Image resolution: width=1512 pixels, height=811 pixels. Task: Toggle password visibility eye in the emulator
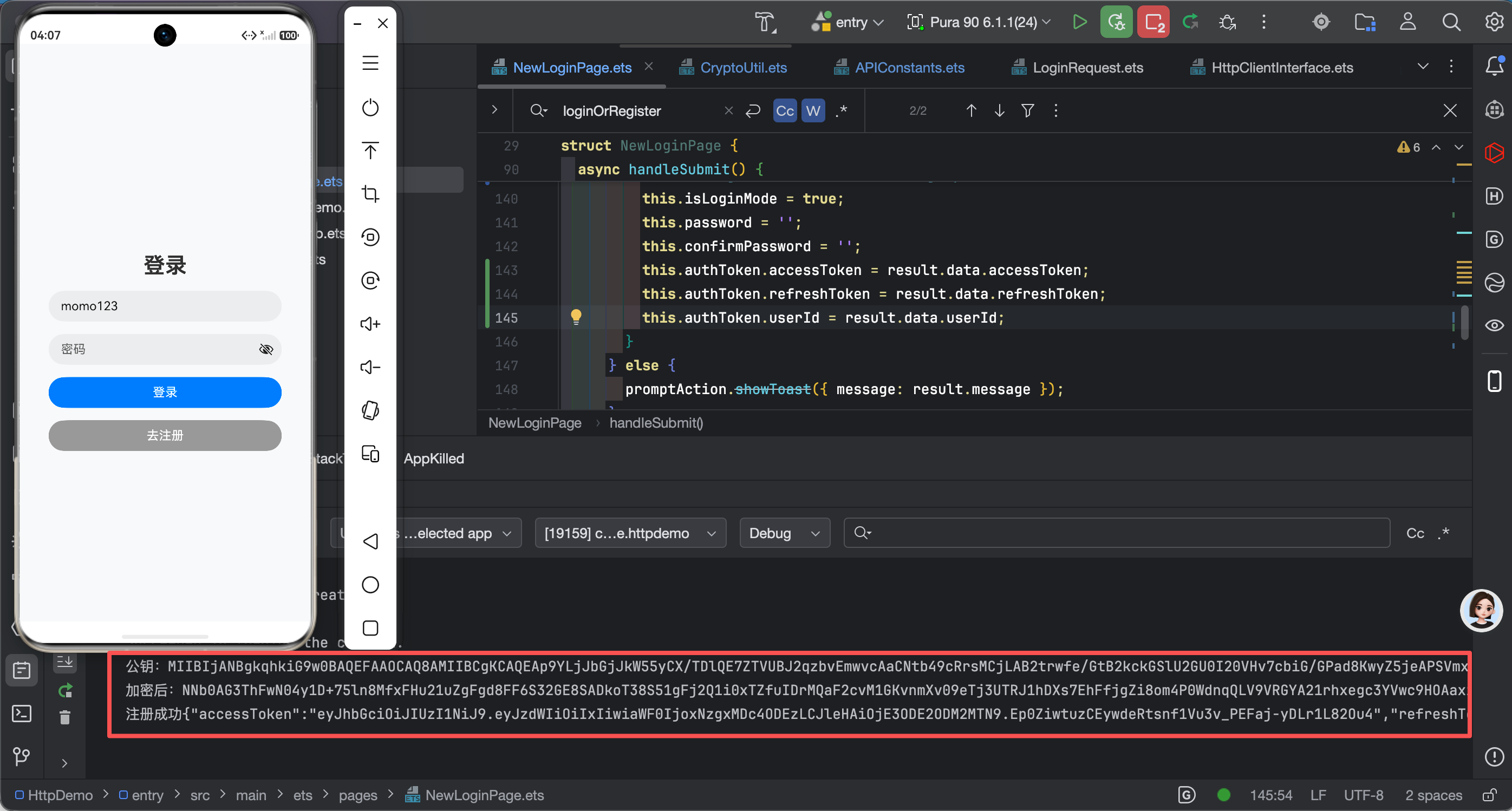266,349
